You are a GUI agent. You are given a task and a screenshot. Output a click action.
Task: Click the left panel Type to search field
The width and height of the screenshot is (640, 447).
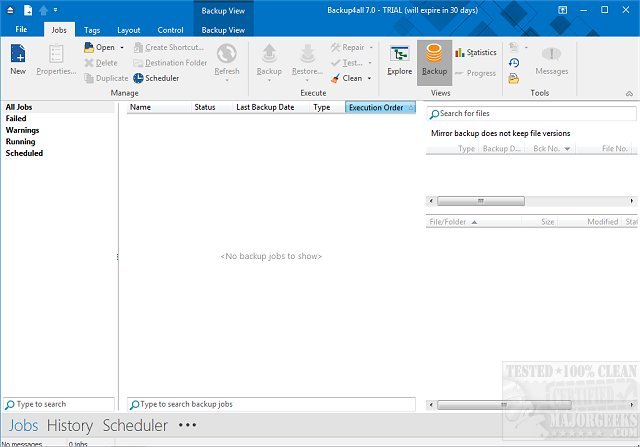(x=59, y=404)
